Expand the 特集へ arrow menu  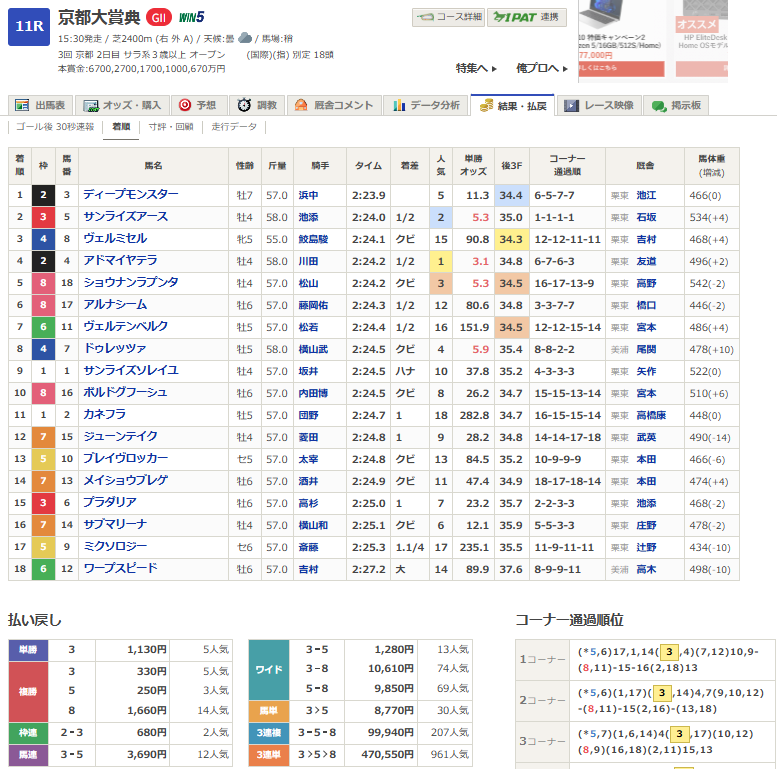tap(476, 68)
